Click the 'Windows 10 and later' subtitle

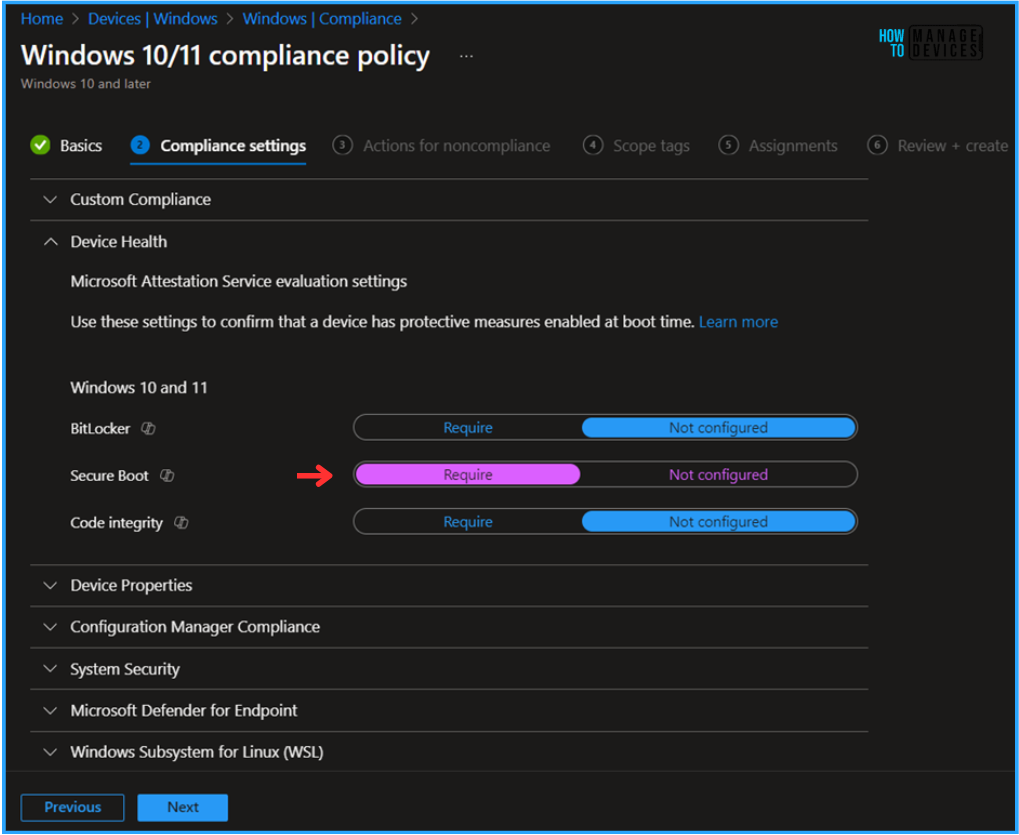click(86, 84)
